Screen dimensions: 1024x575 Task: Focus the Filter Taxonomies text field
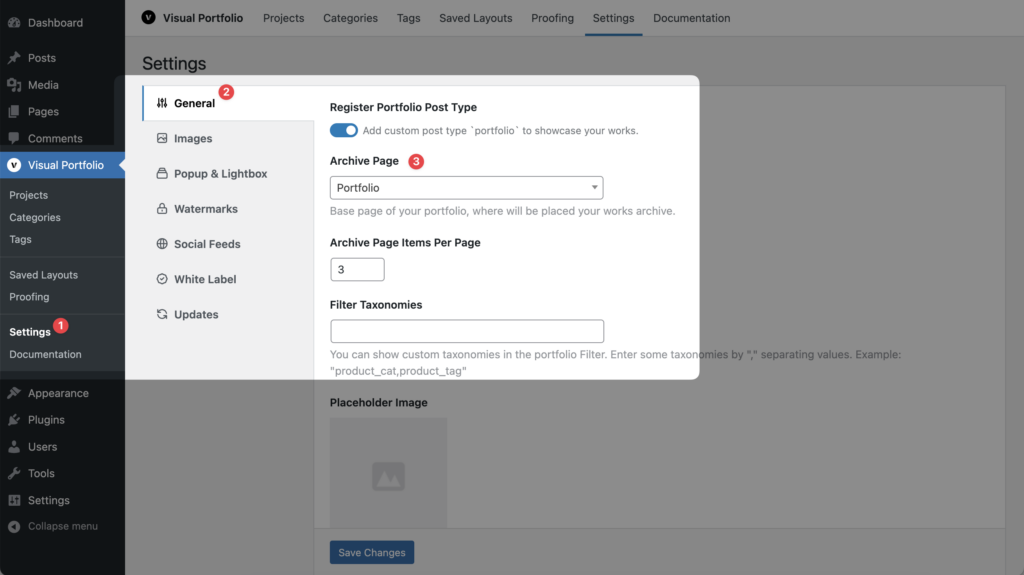467,331
